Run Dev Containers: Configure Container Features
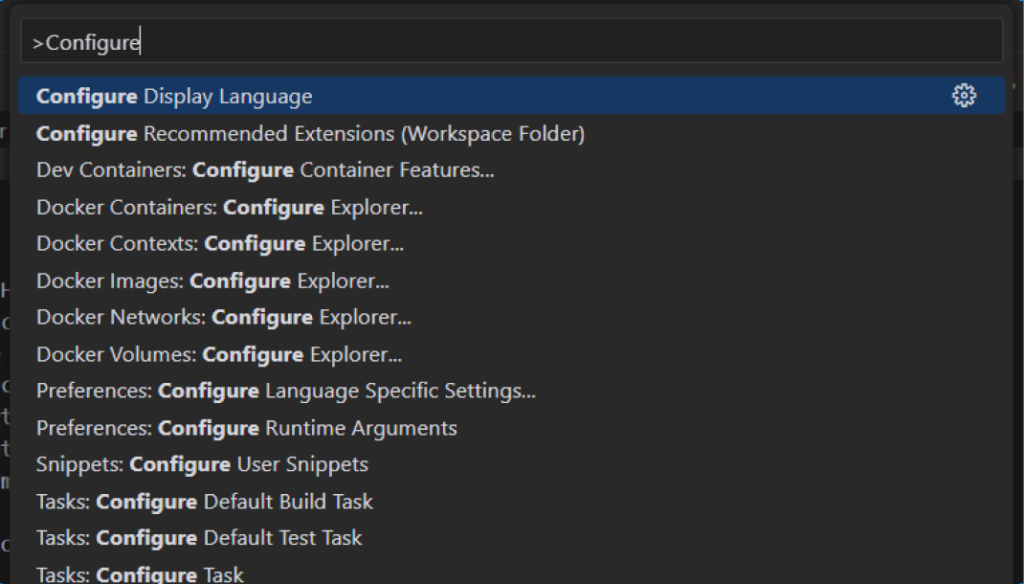 click(x=265, y=171)
